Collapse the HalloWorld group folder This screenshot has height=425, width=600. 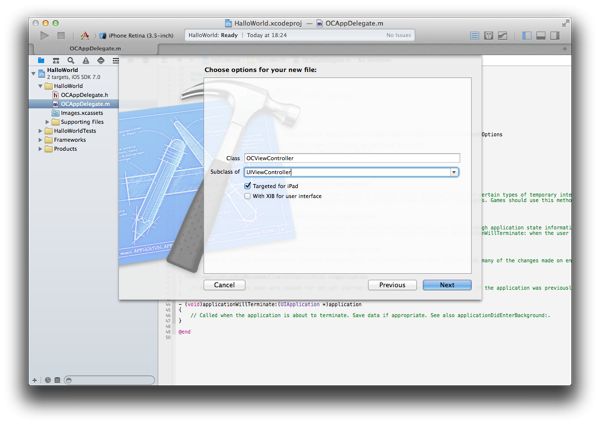[x=40, y=86]
